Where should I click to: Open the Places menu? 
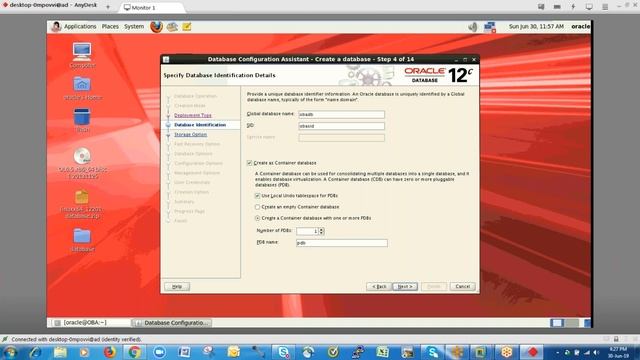point(110,27)
